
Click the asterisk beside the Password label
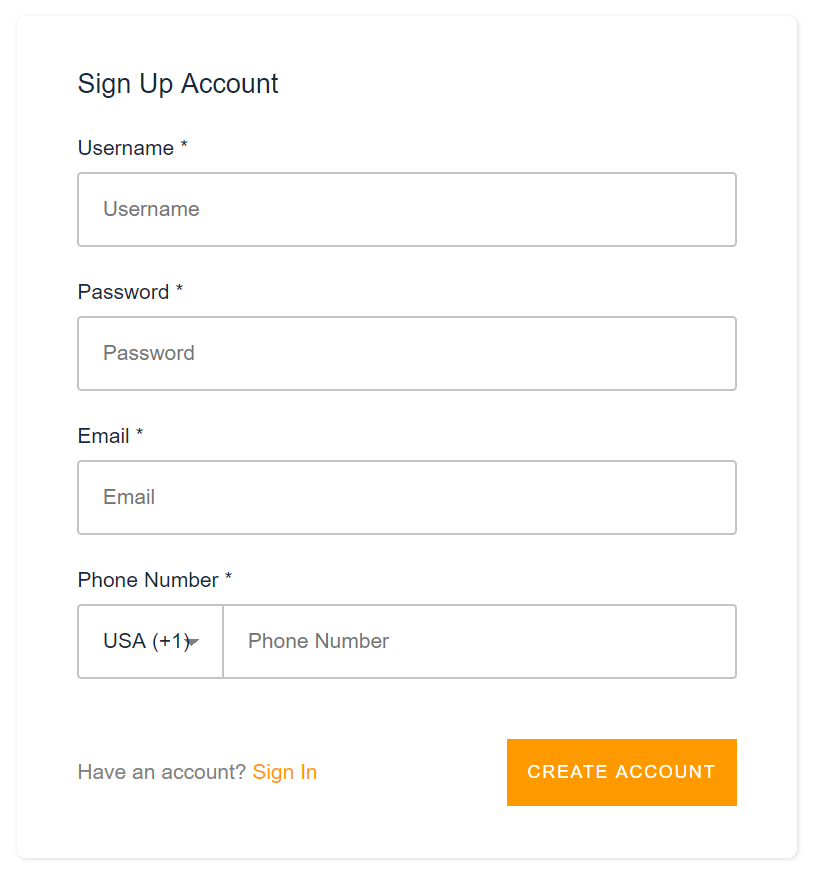(180, 291)
